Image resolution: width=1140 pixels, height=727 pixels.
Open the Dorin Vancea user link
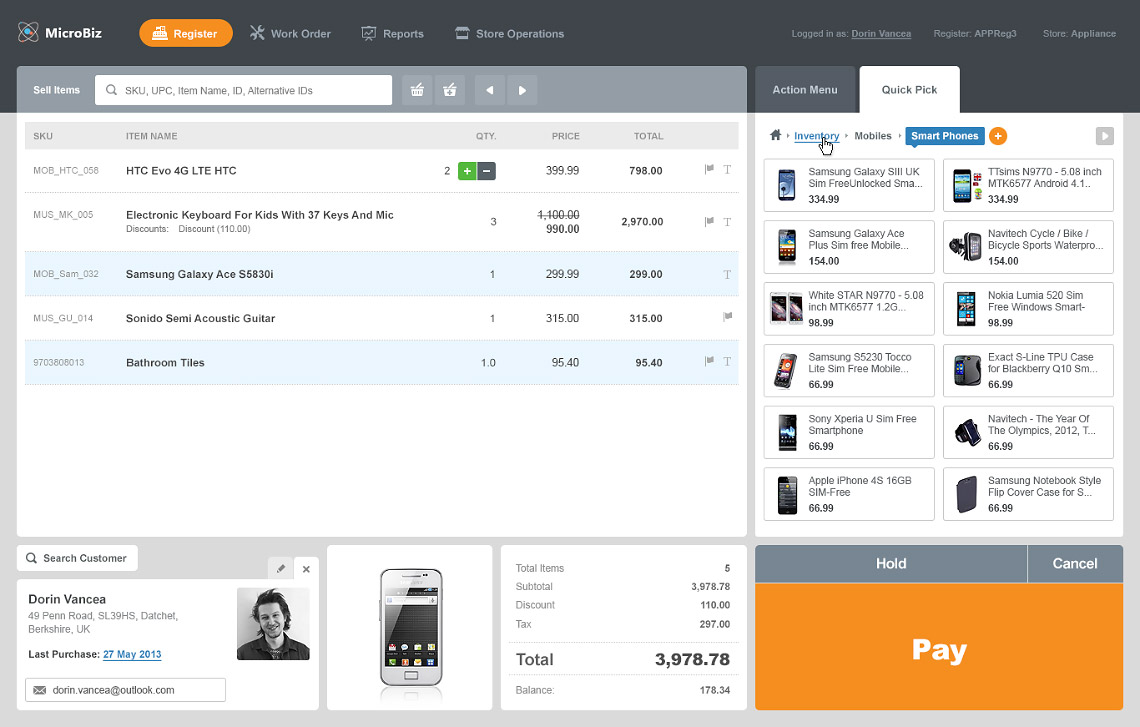click(880, 33)
